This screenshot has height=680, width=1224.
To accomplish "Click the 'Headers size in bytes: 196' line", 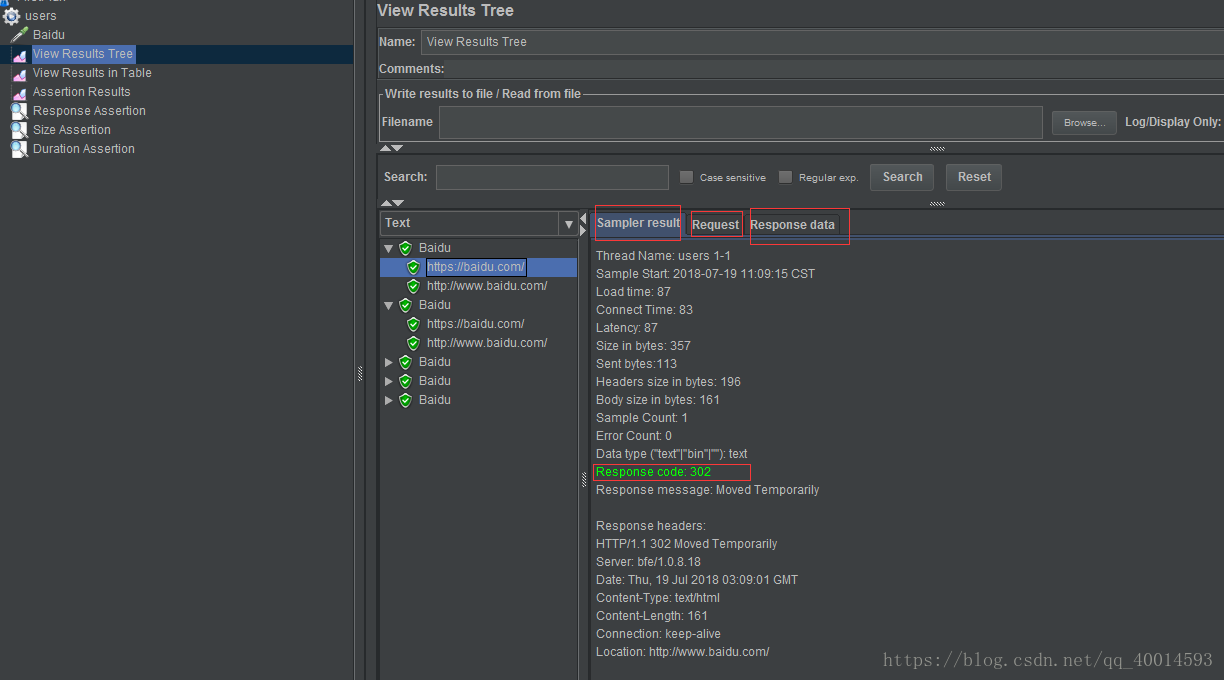I will coord(668,382).
